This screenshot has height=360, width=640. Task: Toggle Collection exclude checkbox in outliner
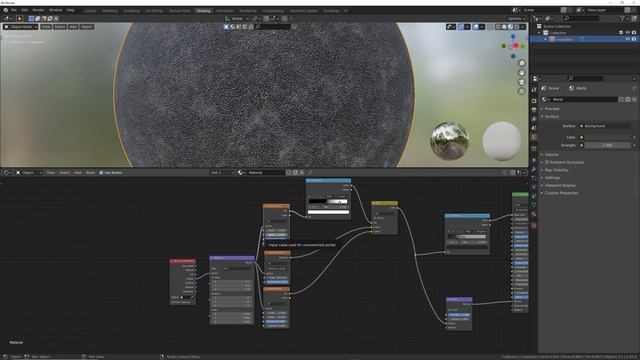pos(621,33)
